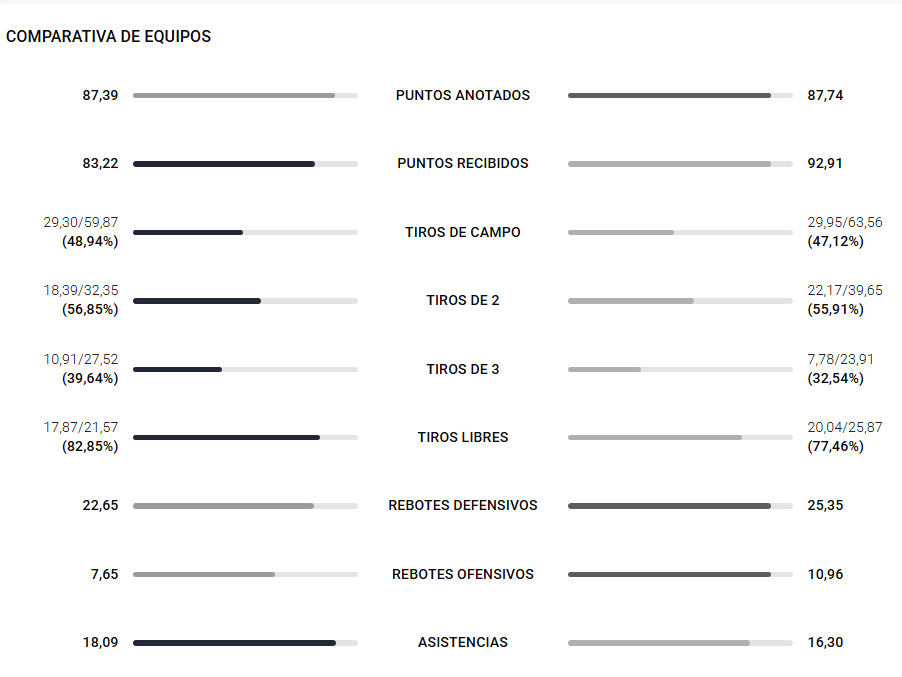Click the Asistencias stat label

point(463,643)
